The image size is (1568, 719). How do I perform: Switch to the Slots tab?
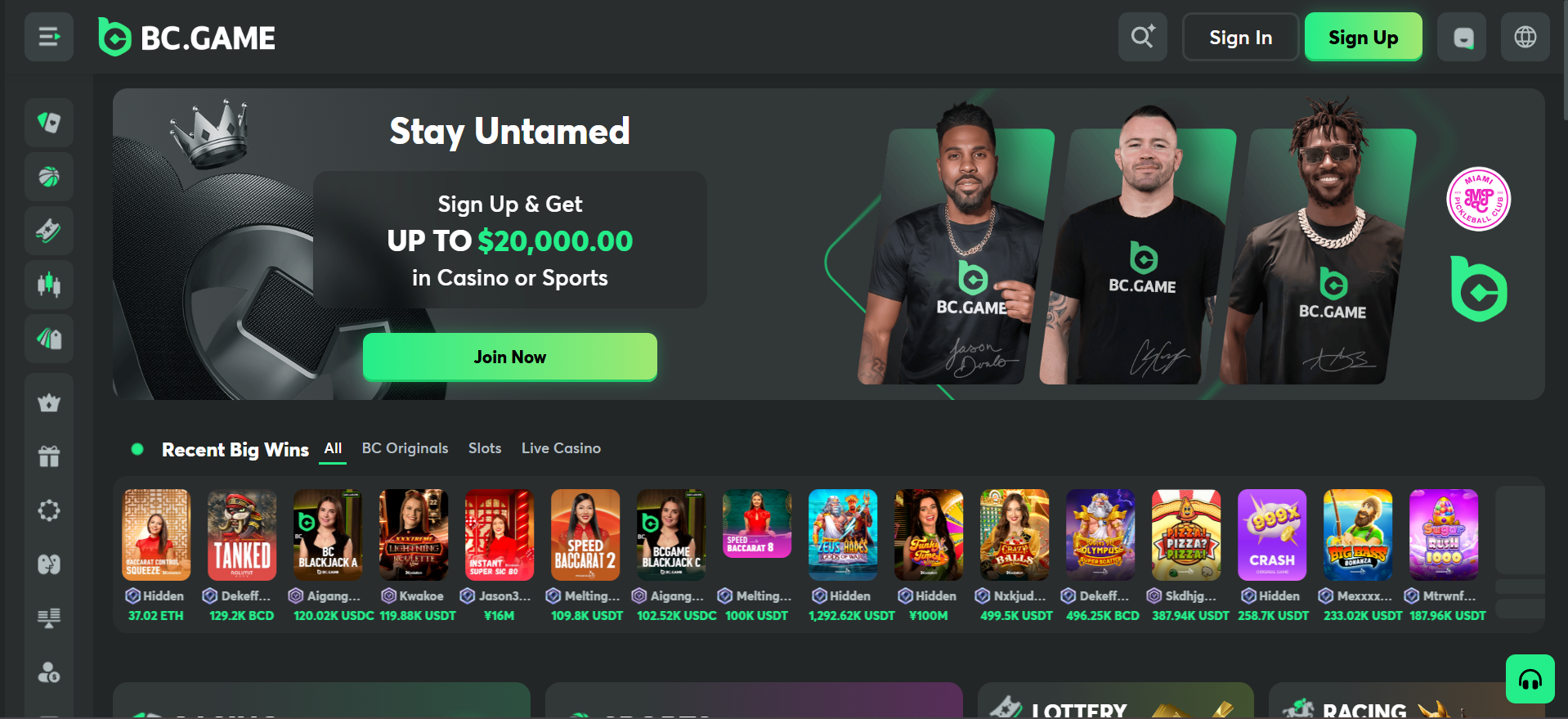[485, 448]
